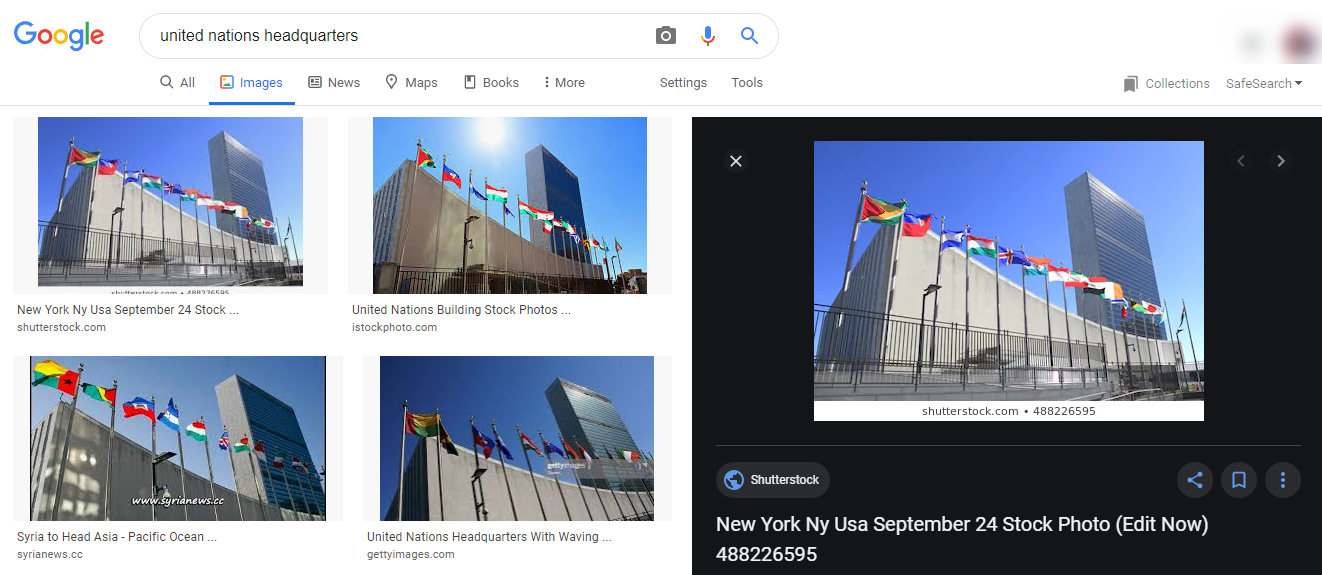Share the previewed image
Viewport: 1322px width, 575px height.
tap(1195, 480)
